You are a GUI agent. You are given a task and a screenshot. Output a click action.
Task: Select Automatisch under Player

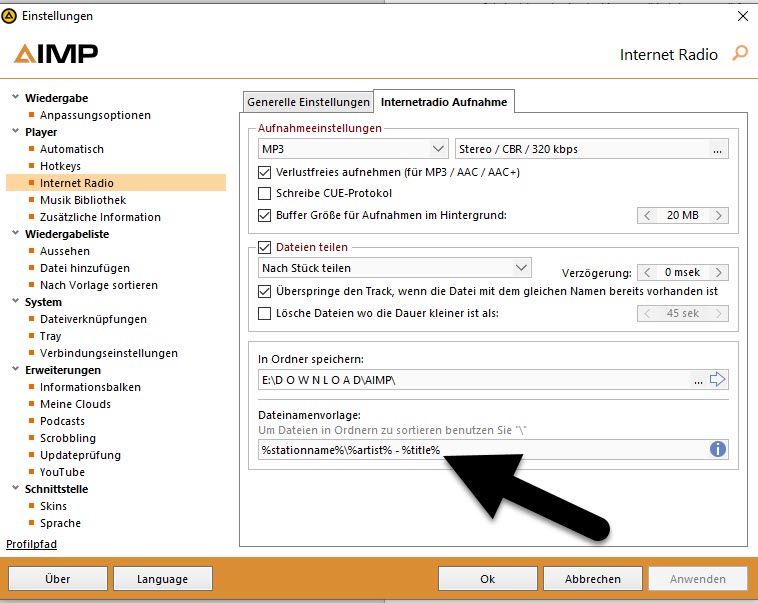coord(72,149)
